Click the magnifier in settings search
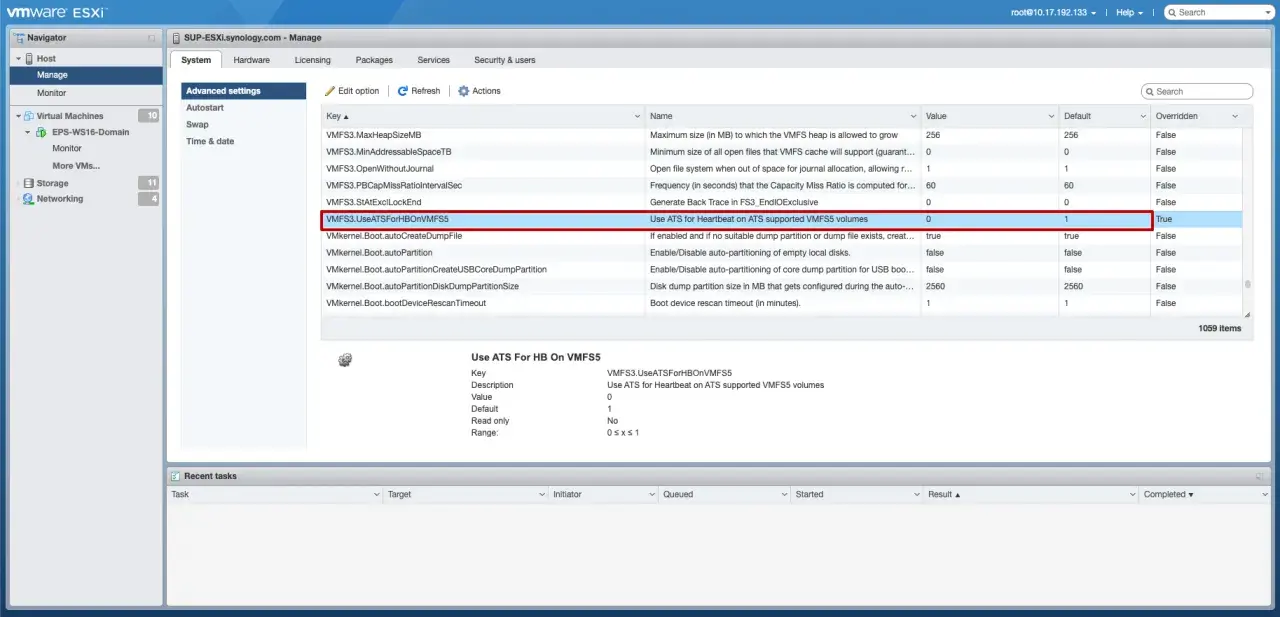The image size is (1280, 617). pyautogui.click(x=1149, y=91)
